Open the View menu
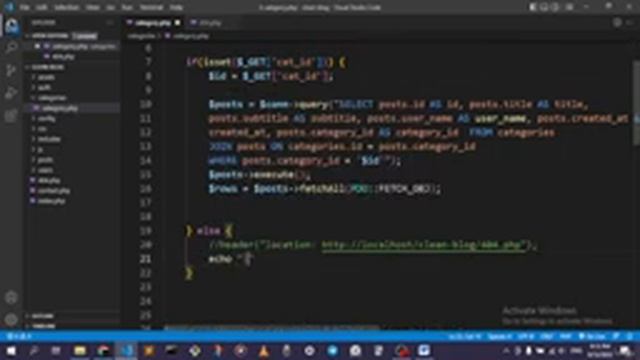Screen dimensions: 640x360 click(x=93, y=7)
